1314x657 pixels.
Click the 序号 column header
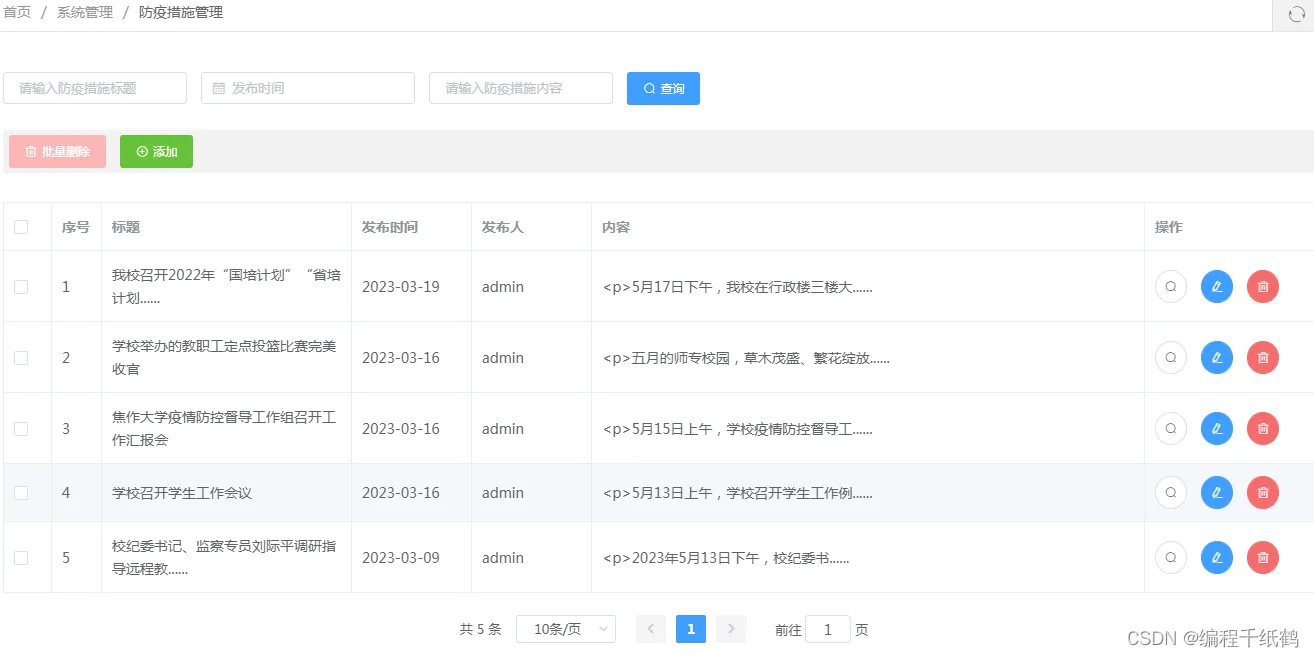tap(76, 227)
